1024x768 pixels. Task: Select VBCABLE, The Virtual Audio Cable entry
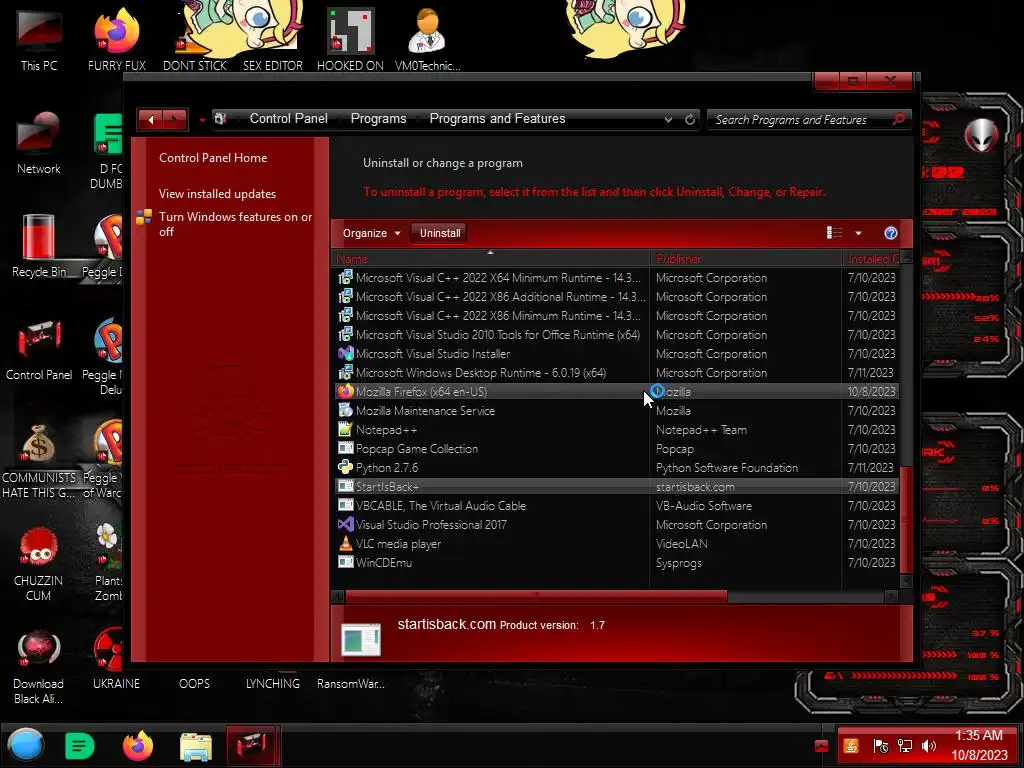[x=616, y=505]
